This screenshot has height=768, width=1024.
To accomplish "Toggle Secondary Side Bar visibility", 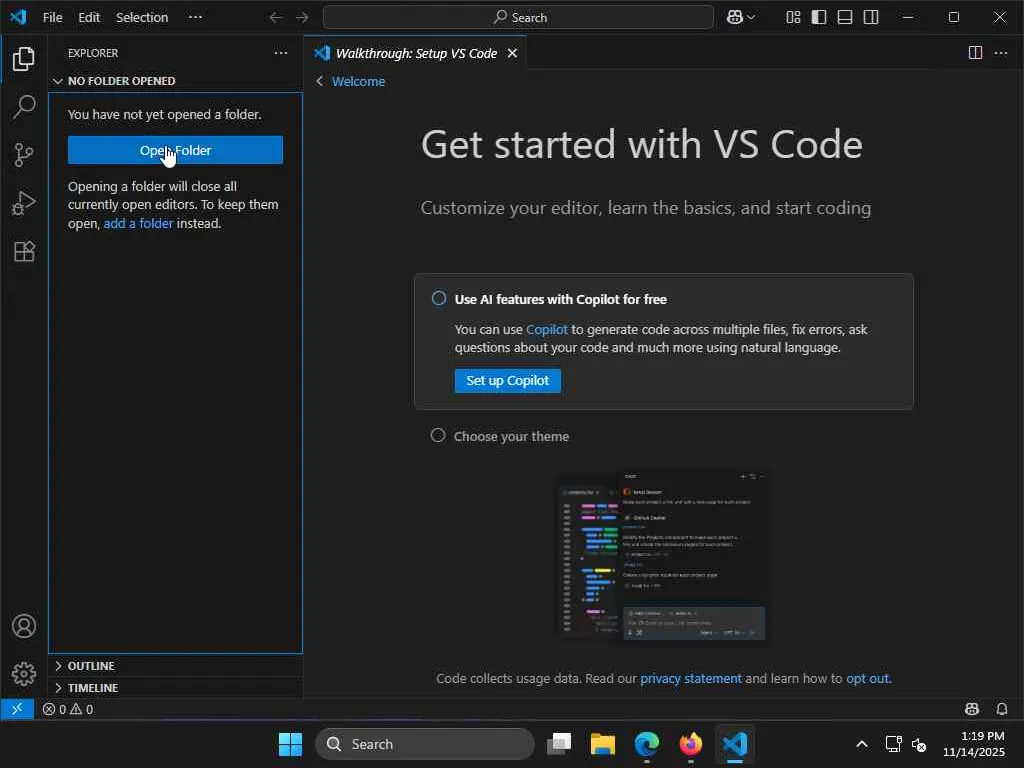I will 871,17.
